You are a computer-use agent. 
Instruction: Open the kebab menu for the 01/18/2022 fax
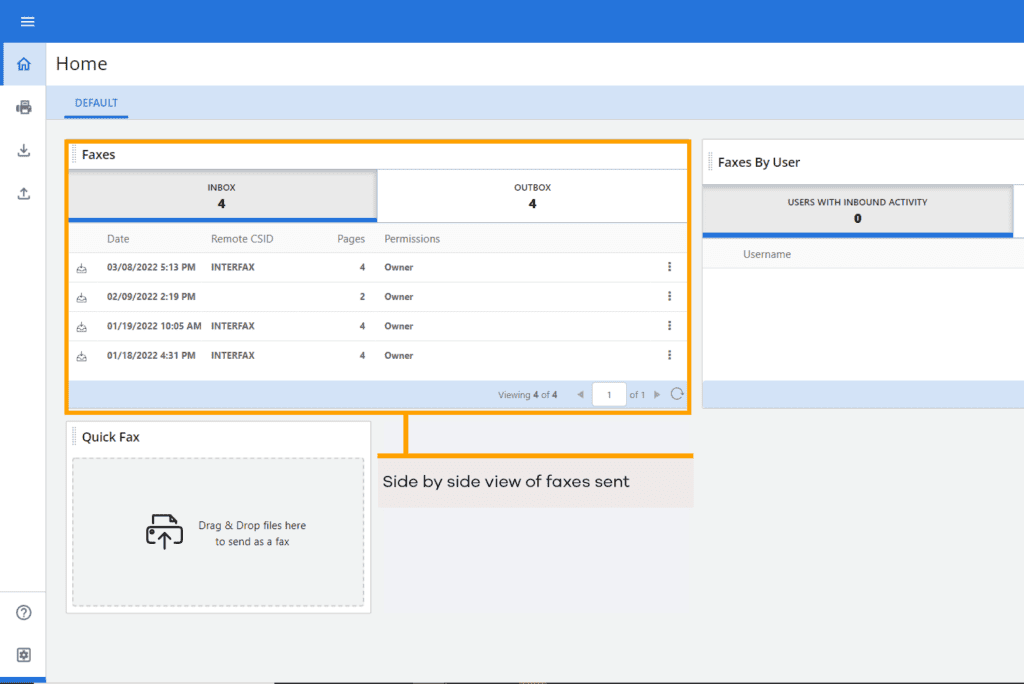668,355
